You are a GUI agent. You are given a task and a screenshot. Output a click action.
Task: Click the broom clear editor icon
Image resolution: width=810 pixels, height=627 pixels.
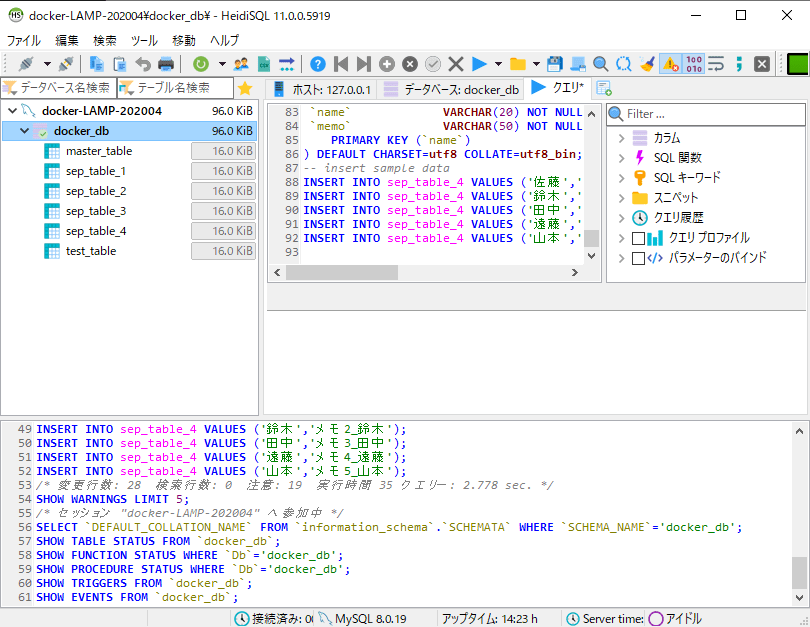tap(647, 64)
